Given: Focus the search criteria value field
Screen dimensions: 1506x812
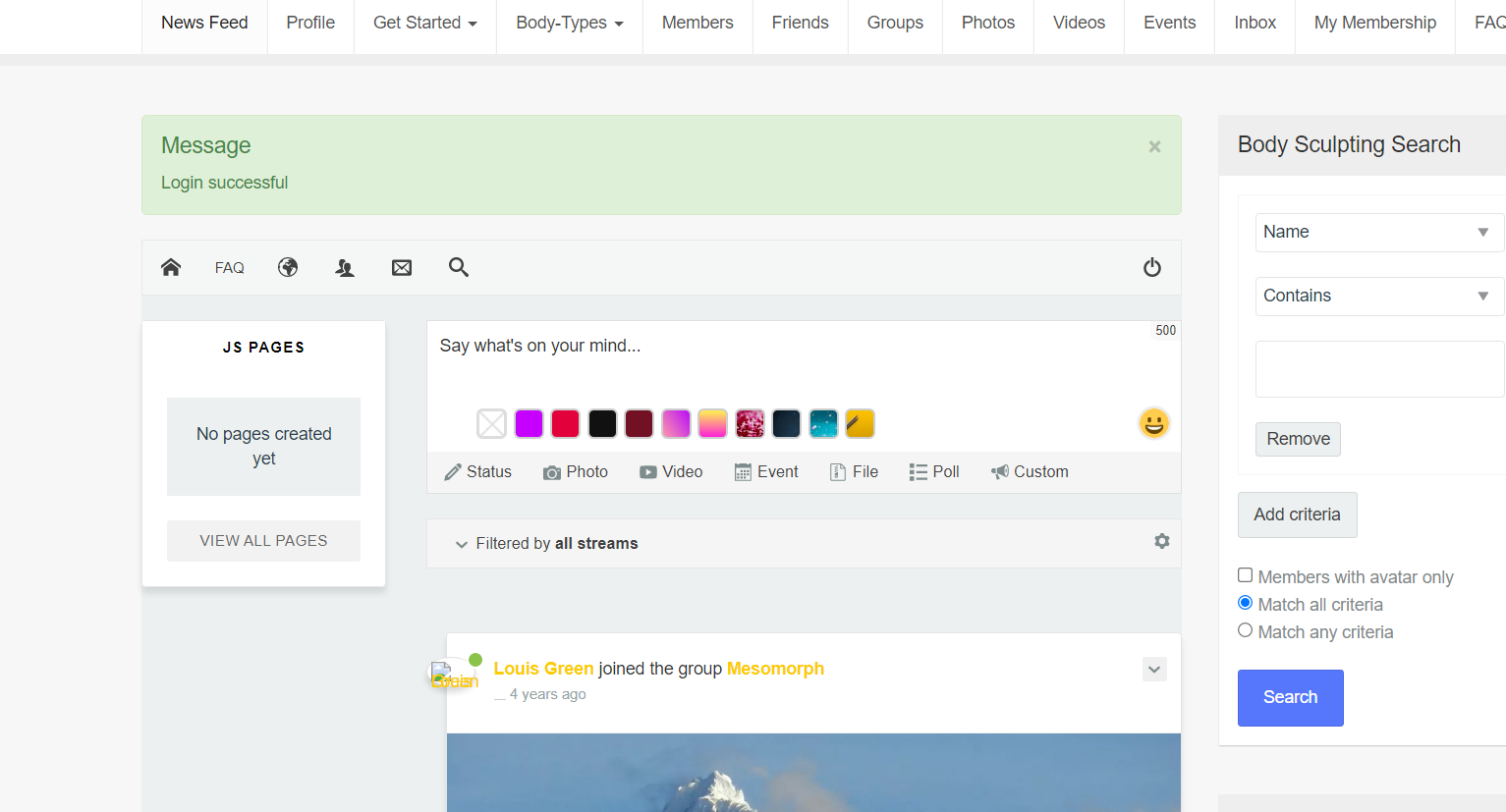Looking at the screenshot, I should click(1379, 369).
